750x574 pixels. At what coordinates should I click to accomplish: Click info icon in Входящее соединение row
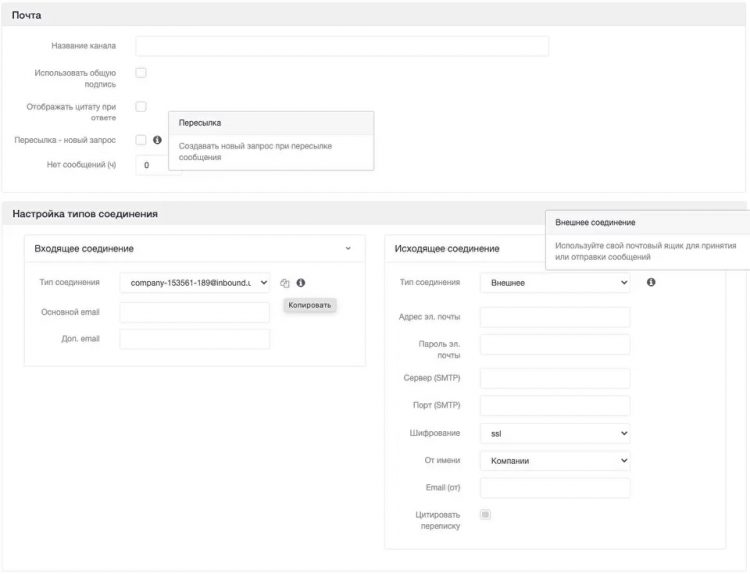click(300, 283)
